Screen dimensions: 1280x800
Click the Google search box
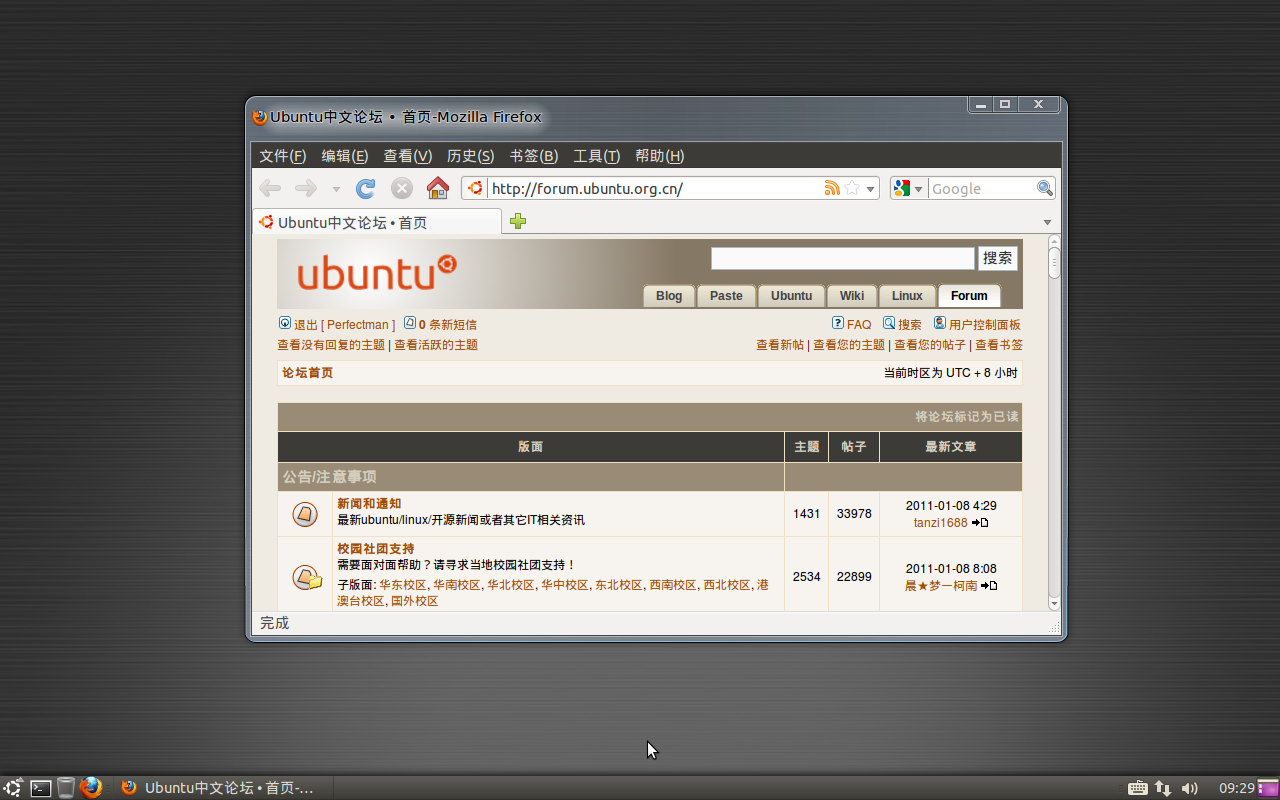[x=982, y=188]
